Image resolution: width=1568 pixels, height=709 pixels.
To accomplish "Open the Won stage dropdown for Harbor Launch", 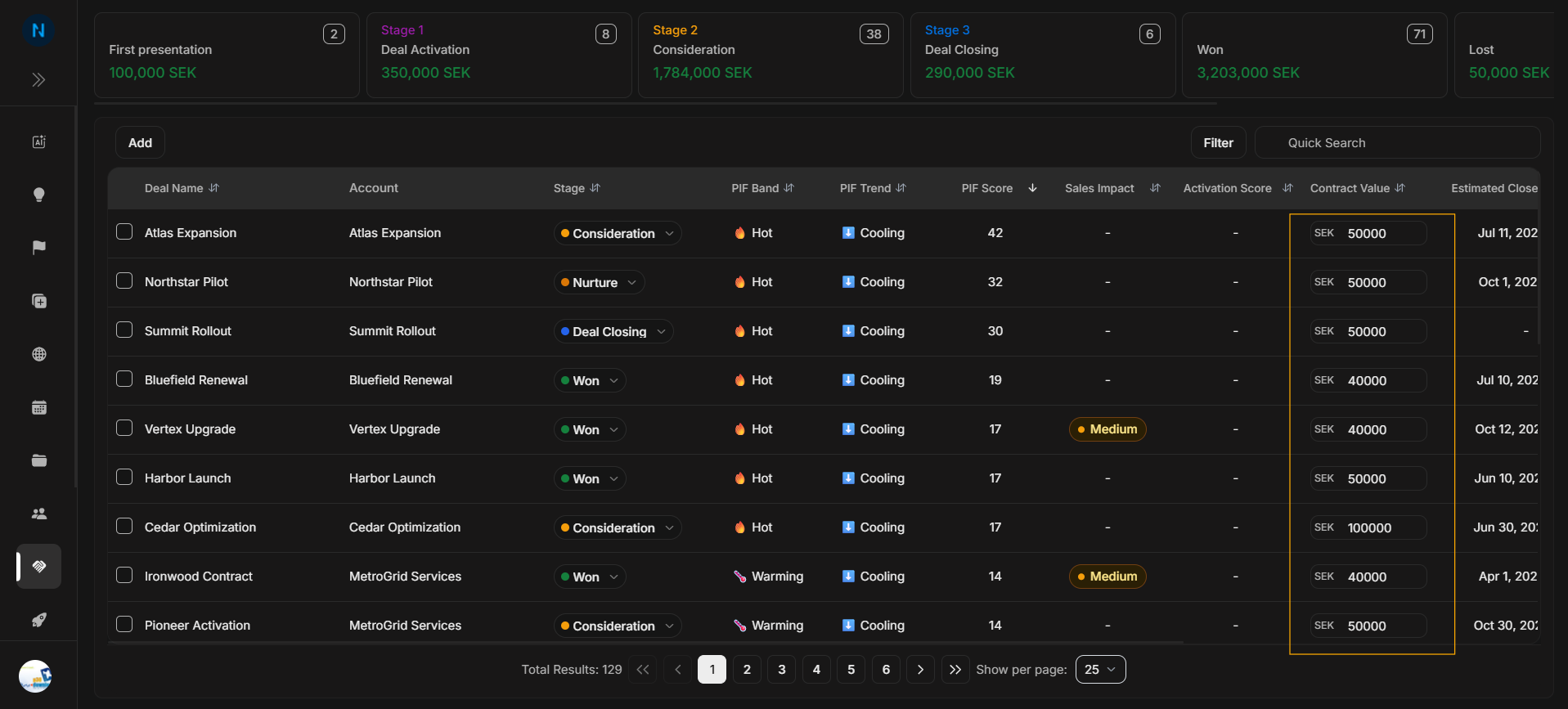I will (590, 478).
